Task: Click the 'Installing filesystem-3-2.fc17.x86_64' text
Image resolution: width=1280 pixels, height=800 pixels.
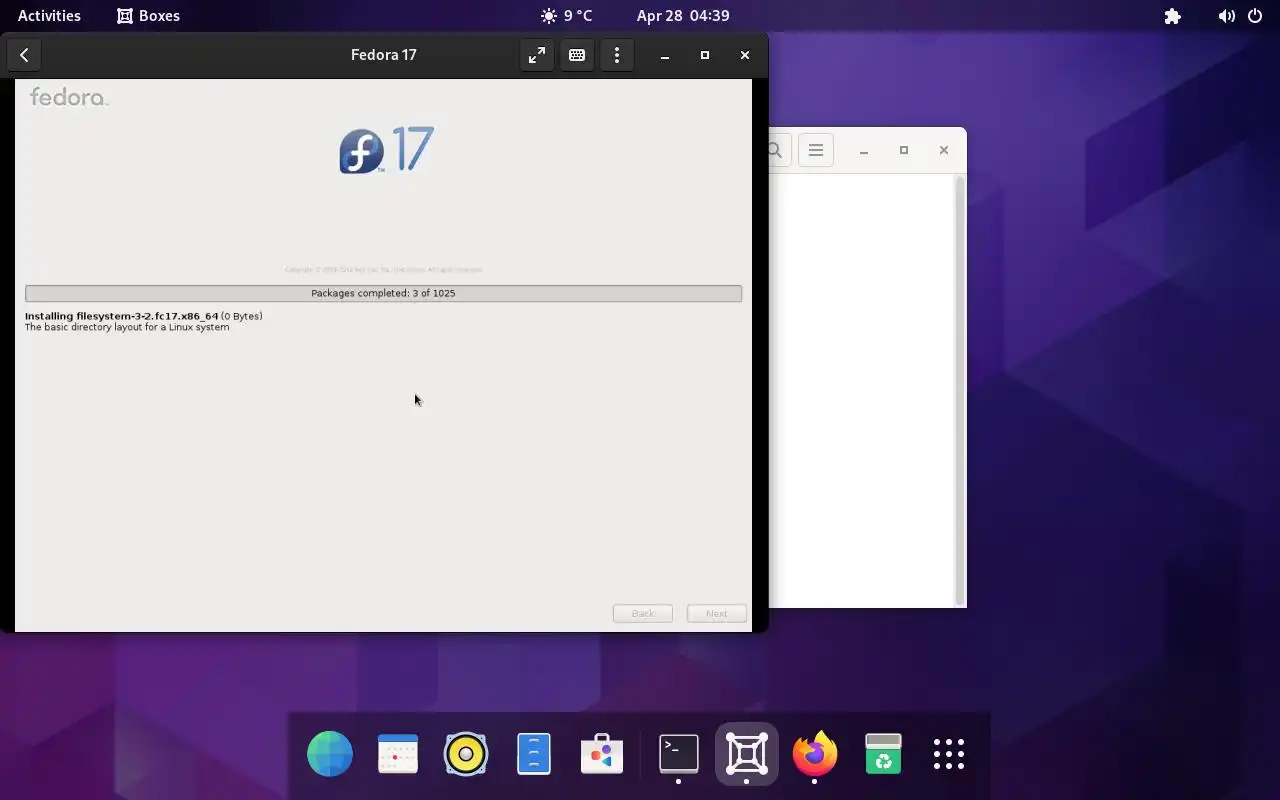Action: (x=121, y=316)
